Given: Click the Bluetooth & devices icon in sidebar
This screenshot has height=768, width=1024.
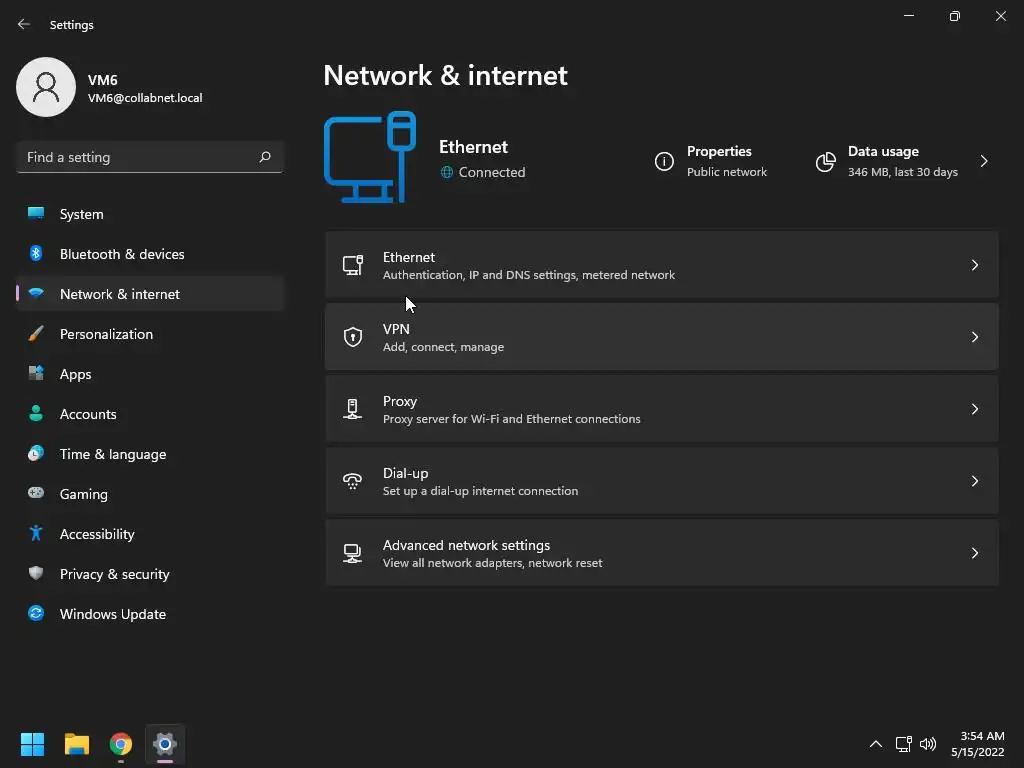Looking at the screenshot, I should pyautogui.click(x=36, y=254).
